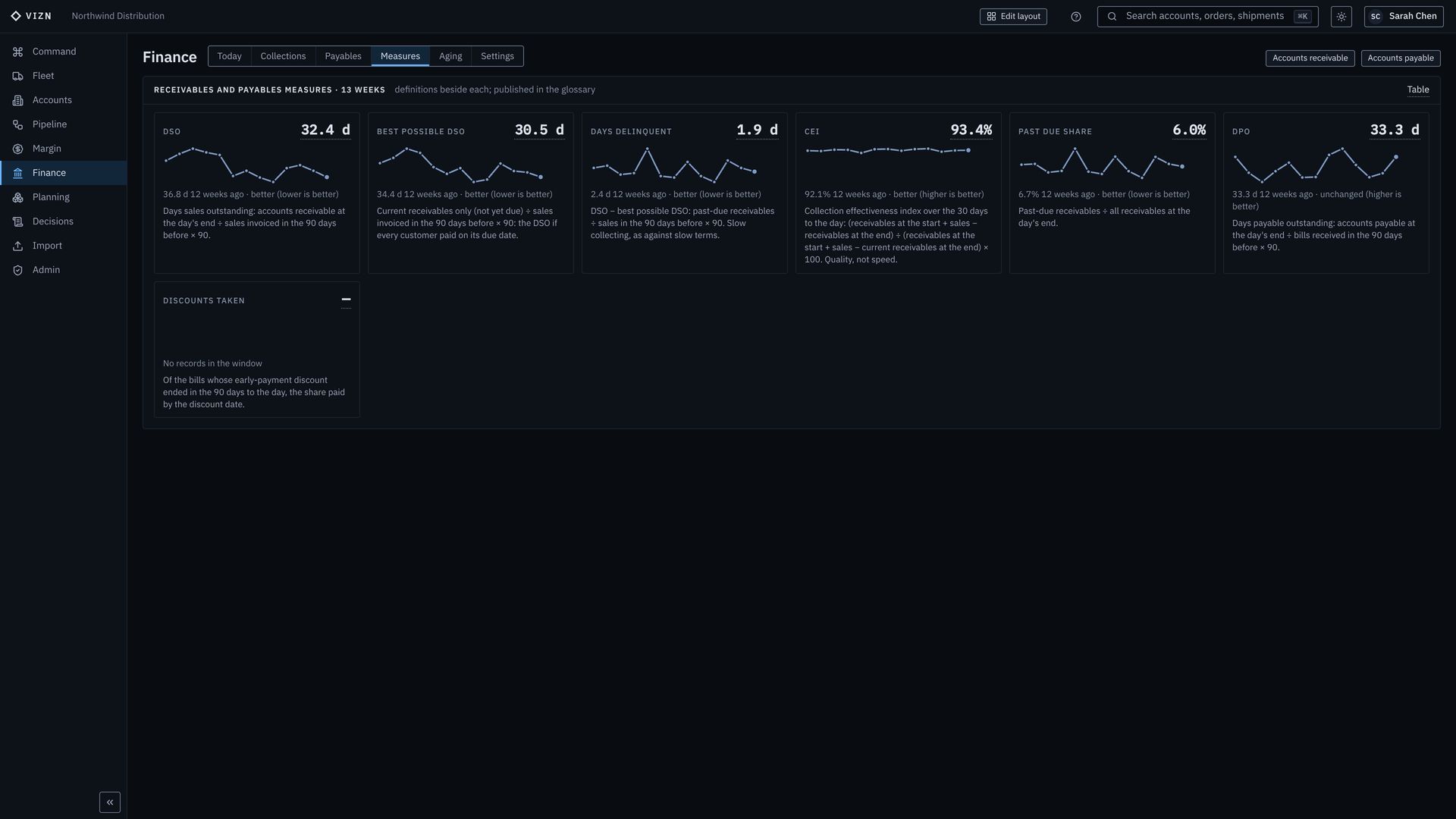
Task: Open the Sarah Chen user menu
Action: click(1404, 17)
